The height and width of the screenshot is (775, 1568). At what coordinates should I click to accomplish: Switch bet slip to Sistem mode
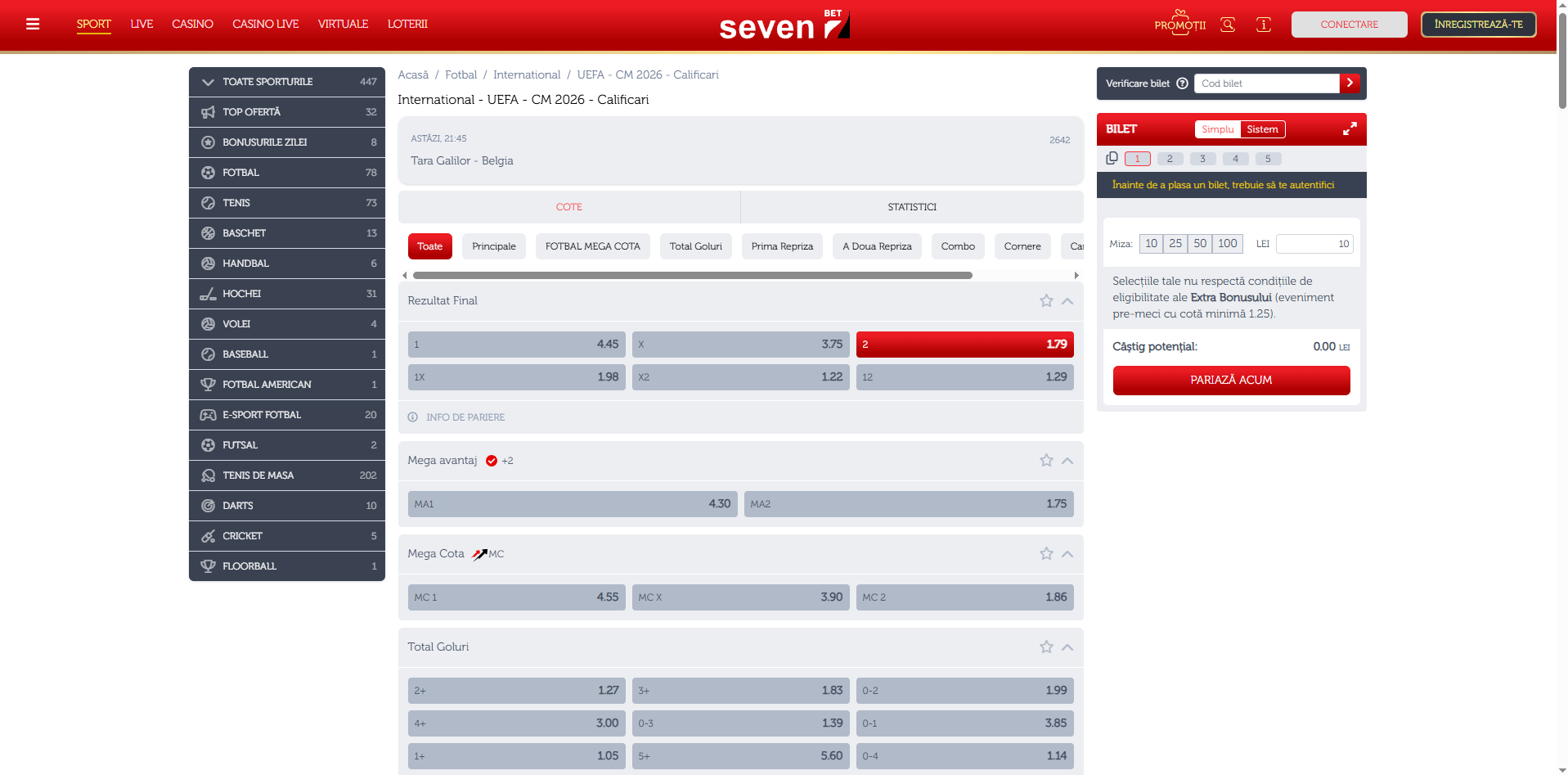click(x=1262, y=129)
